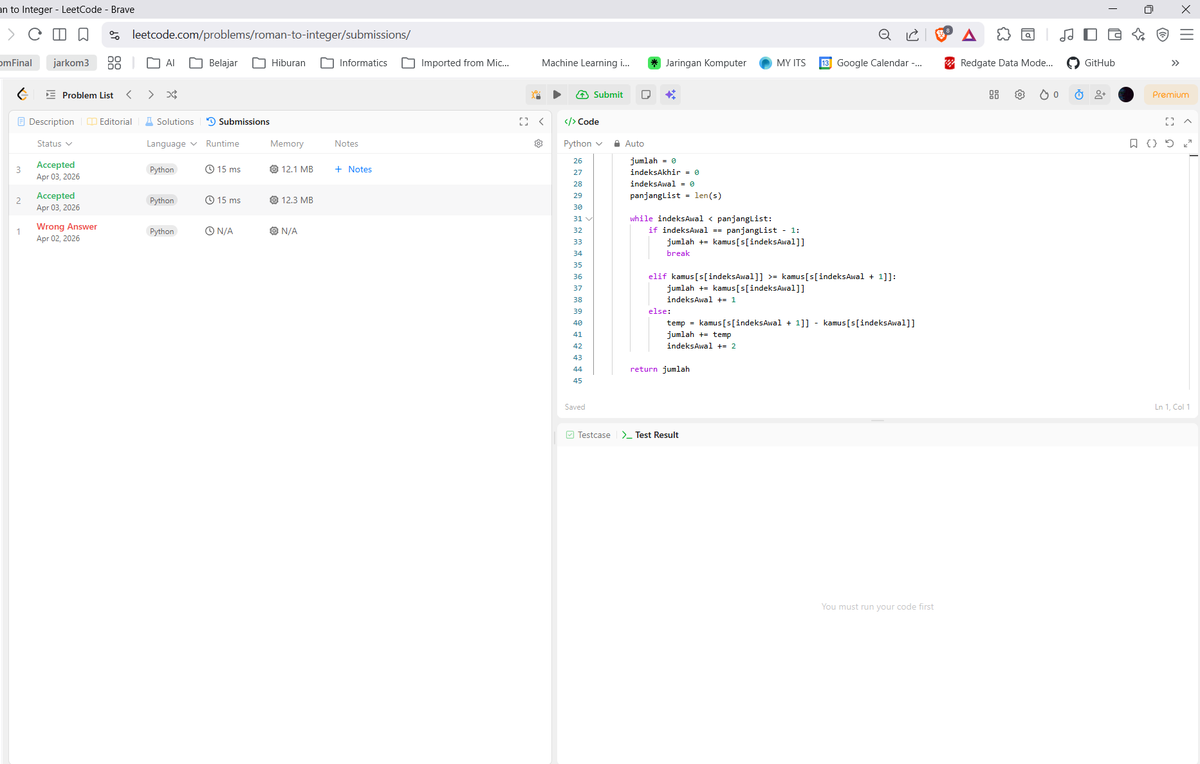Switch to the Testcase tab
Image resolution: width=1200 pixels, height=764 pixels.
(588, 435)
